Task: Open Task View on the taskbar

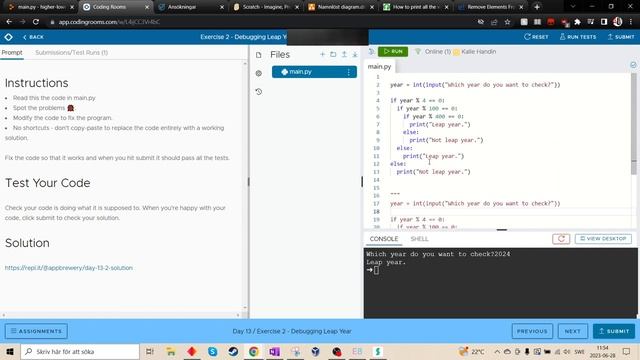Action: click(150, 351)
